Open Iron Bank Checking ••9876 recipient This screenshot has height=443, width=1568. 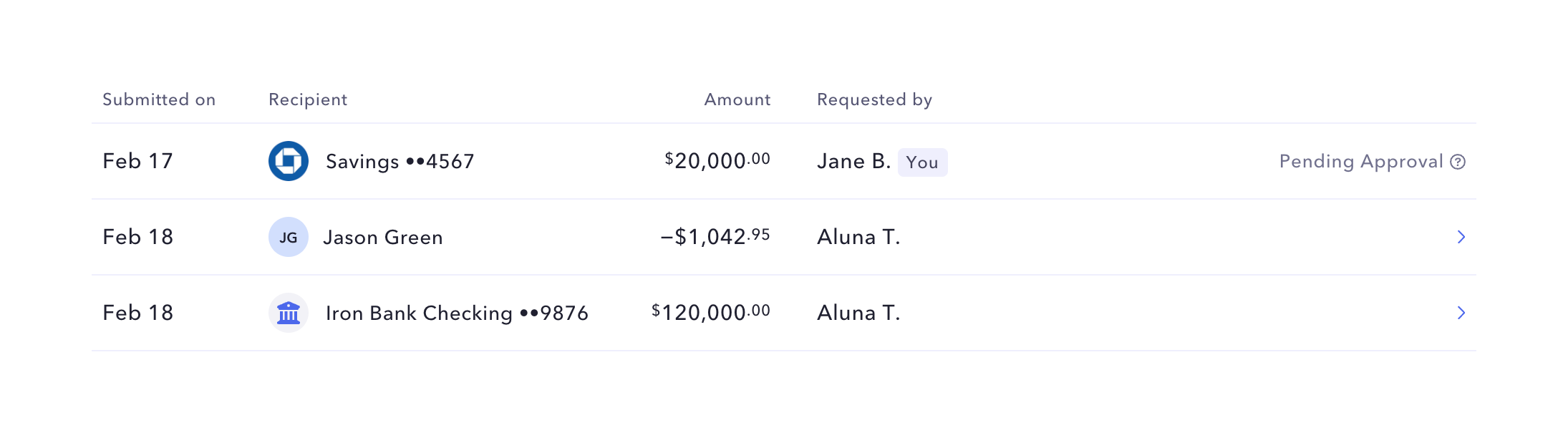point(457,313)
